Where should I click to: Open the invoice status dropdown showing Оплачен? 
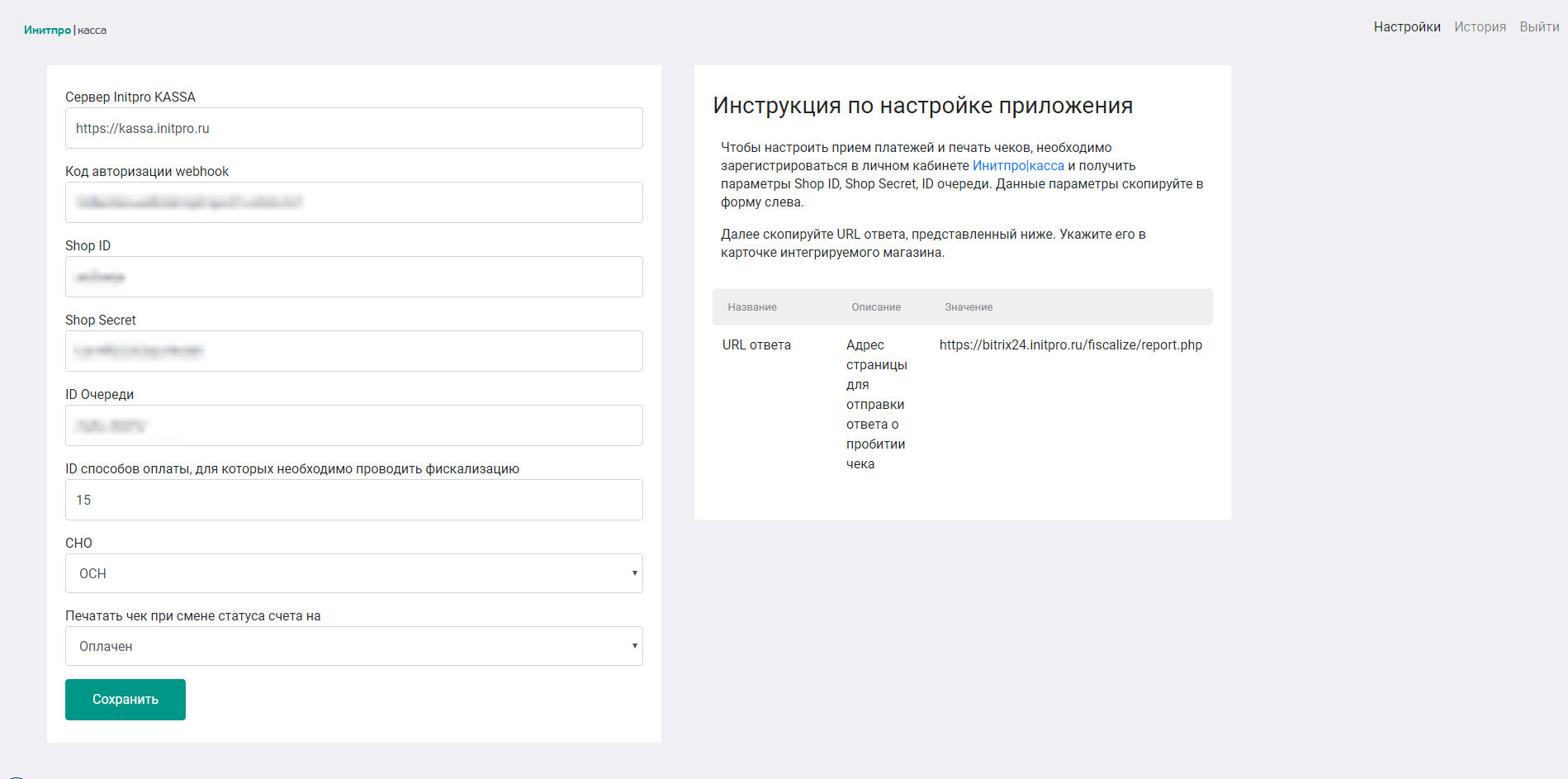353,646
